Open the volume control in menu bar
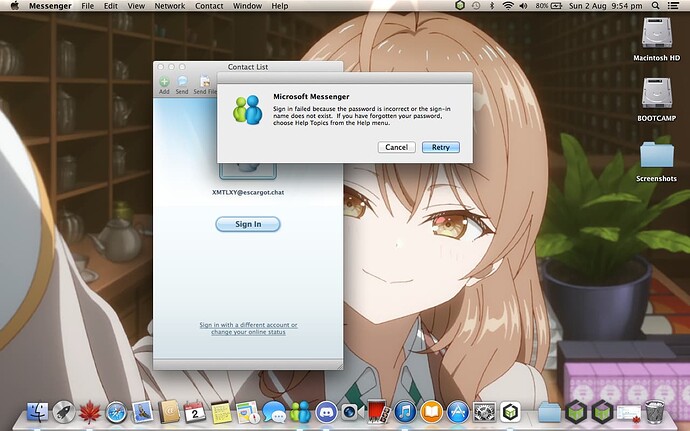 tap(523, 6)
